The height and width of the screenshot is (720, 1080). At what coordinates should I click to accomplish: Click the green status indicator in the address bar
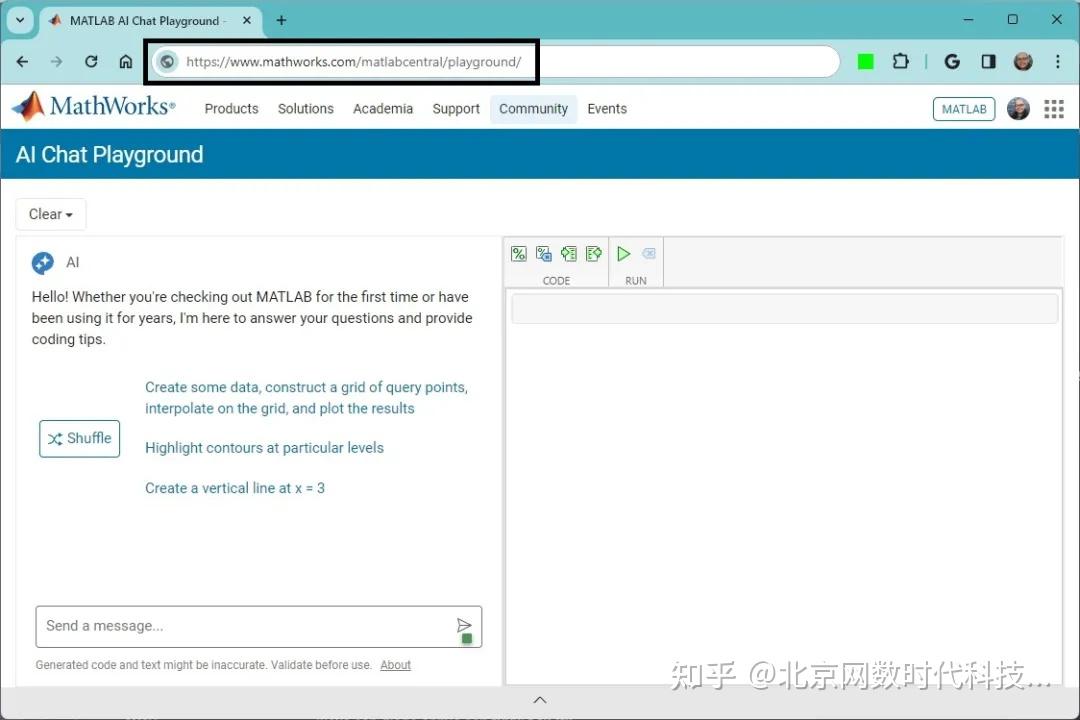click(x=865, y=61)
